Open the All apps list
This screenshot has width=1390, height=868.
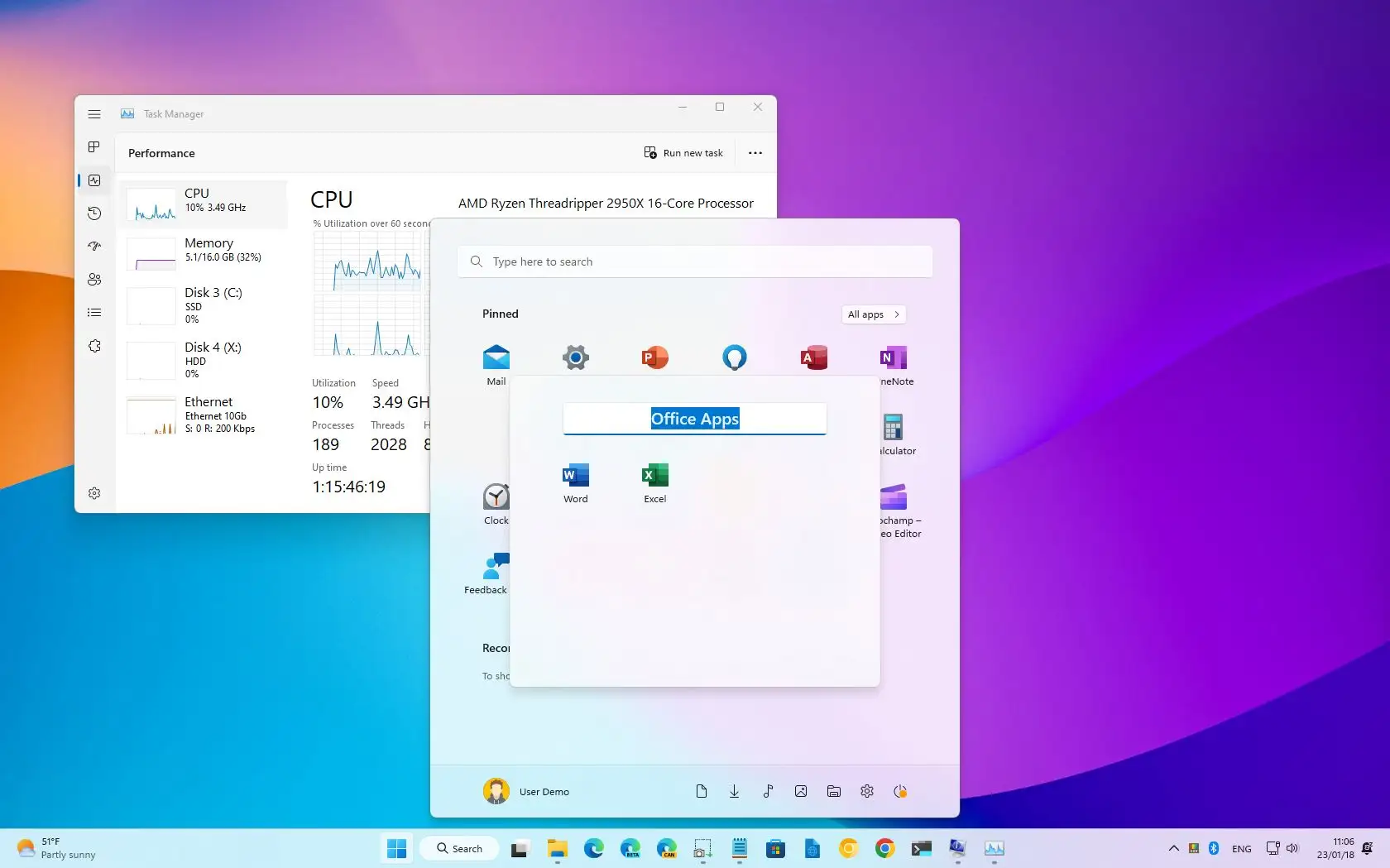(873, 314)
